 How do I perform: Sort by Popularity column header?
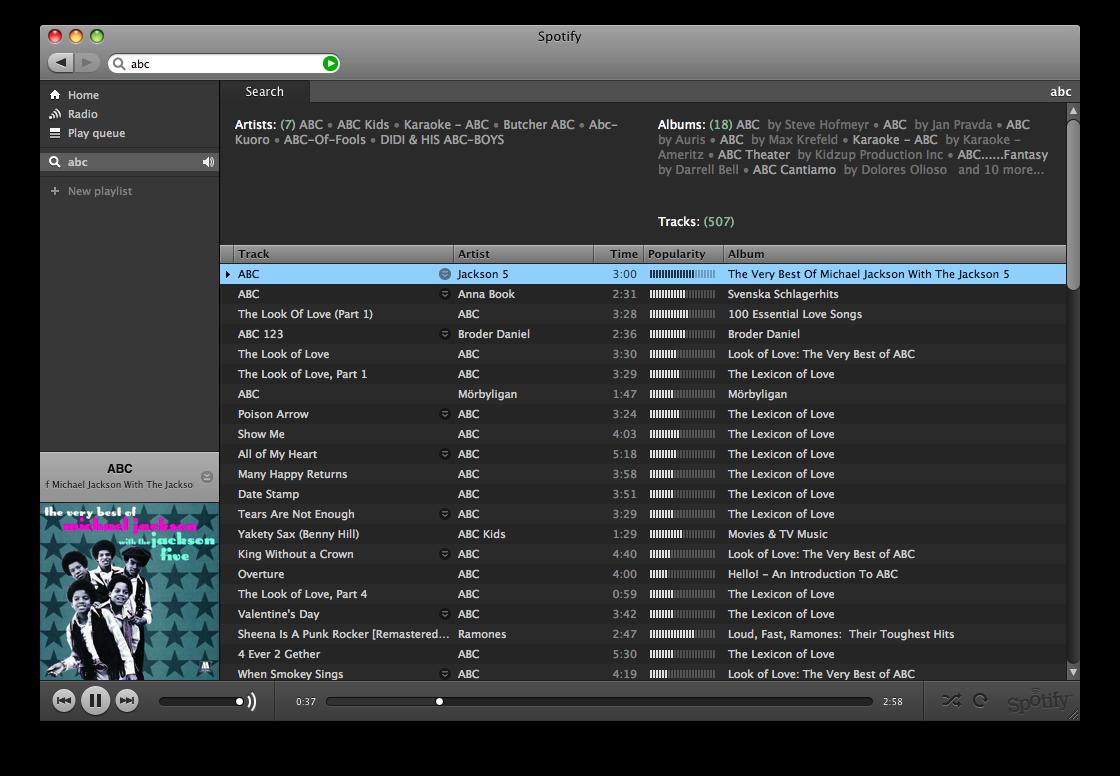[x=683, y=254]
